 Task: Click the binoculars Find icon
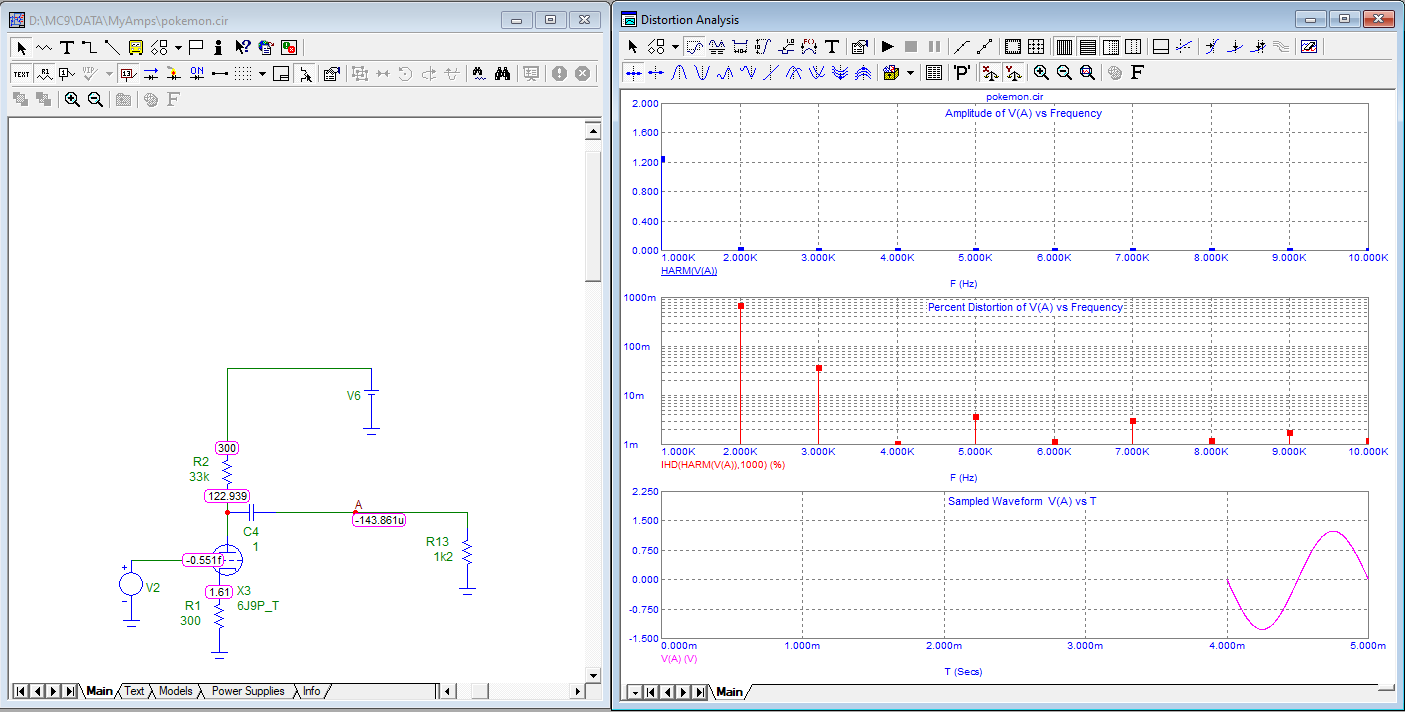click(x=503, y=73)
